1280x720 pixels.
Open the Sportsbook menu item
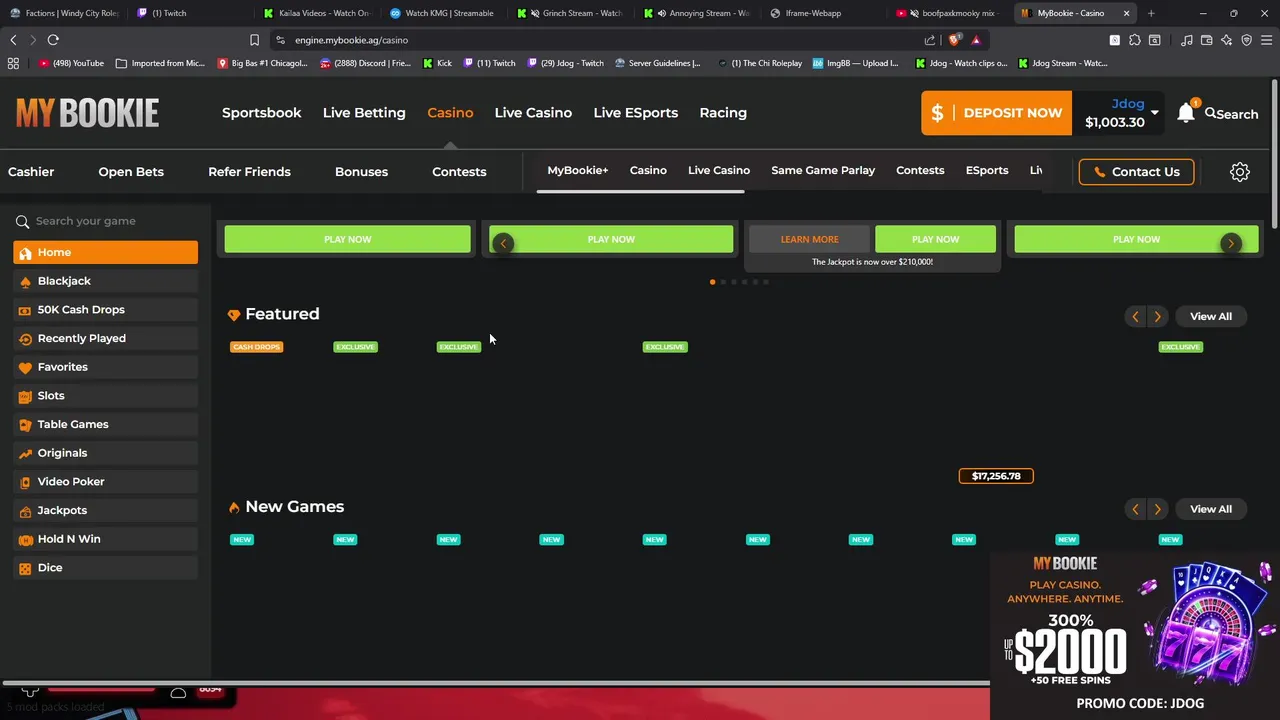(x=261, y=113)
